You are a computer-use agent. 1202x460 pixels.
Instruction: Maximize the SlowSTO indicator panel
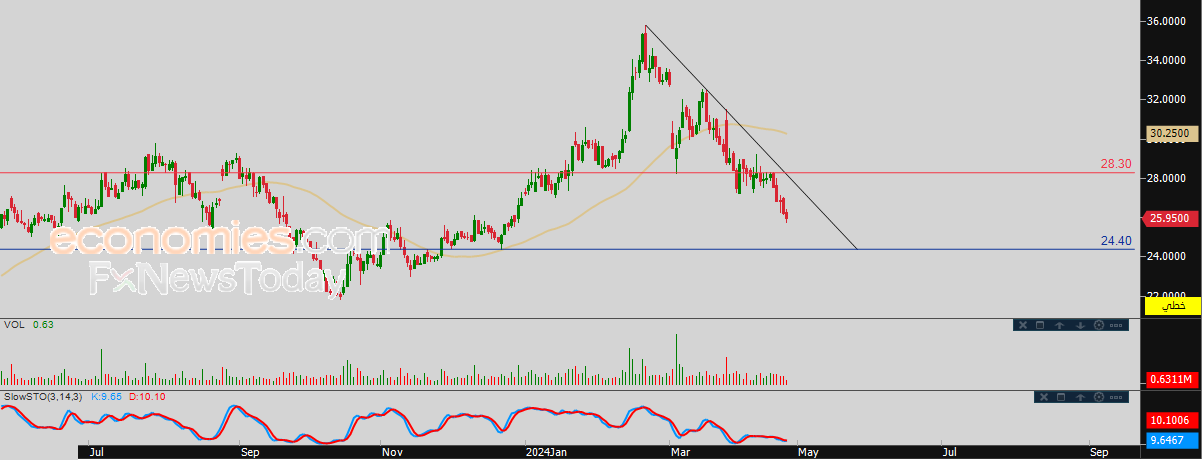pos(1061,397)
